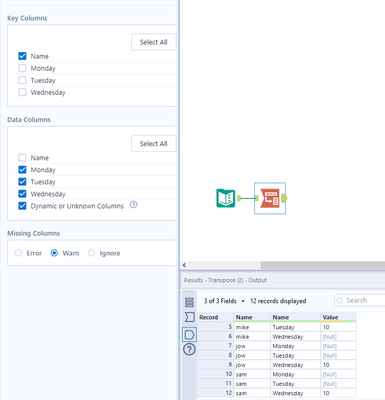
Task: Click Select All for Key Columns
Action: tap(153, 42)
